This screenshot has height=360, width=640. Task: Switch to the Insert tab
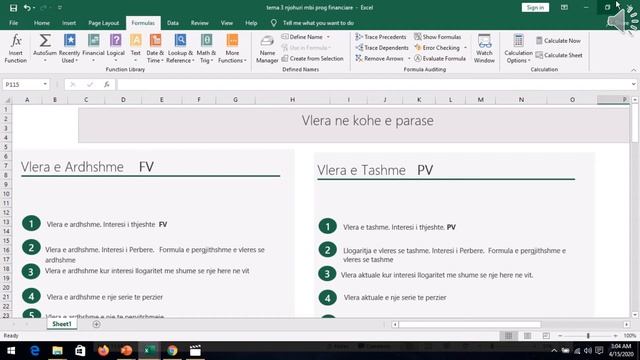point(69,23)
